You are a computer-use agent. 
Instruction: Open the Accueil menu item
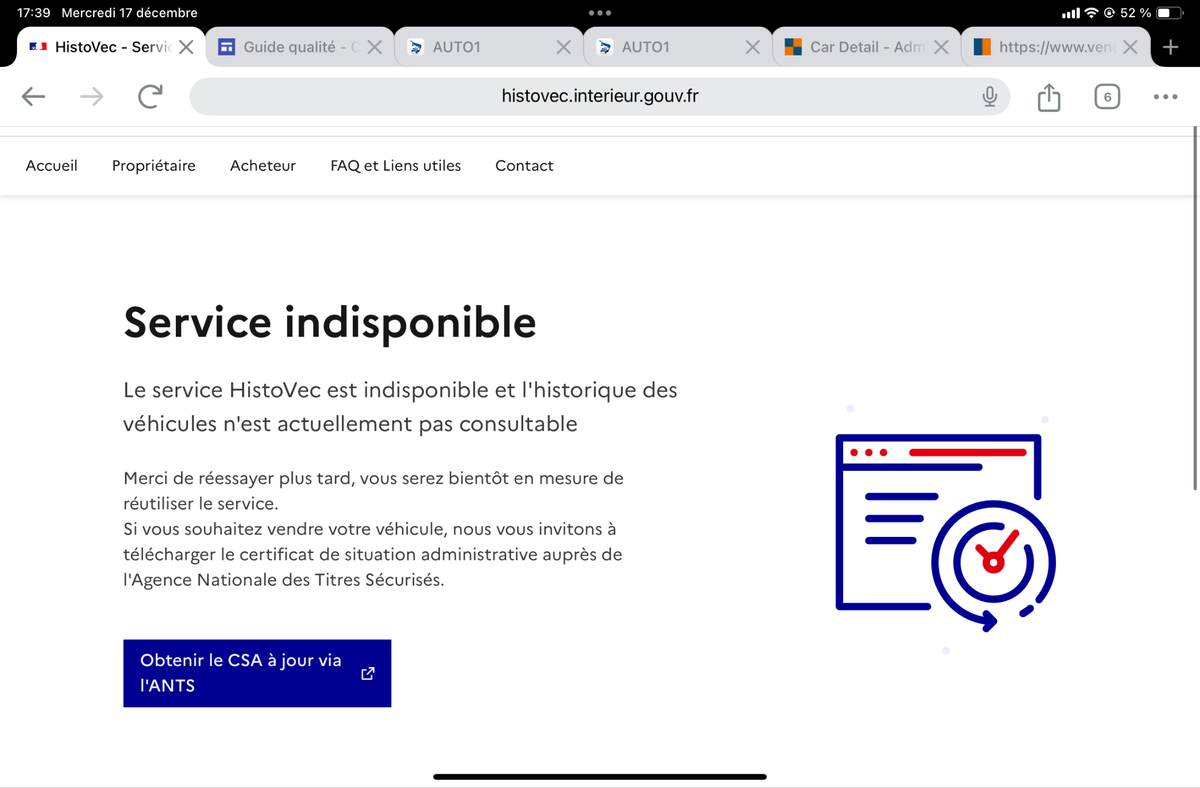click(x=51, y=166)
